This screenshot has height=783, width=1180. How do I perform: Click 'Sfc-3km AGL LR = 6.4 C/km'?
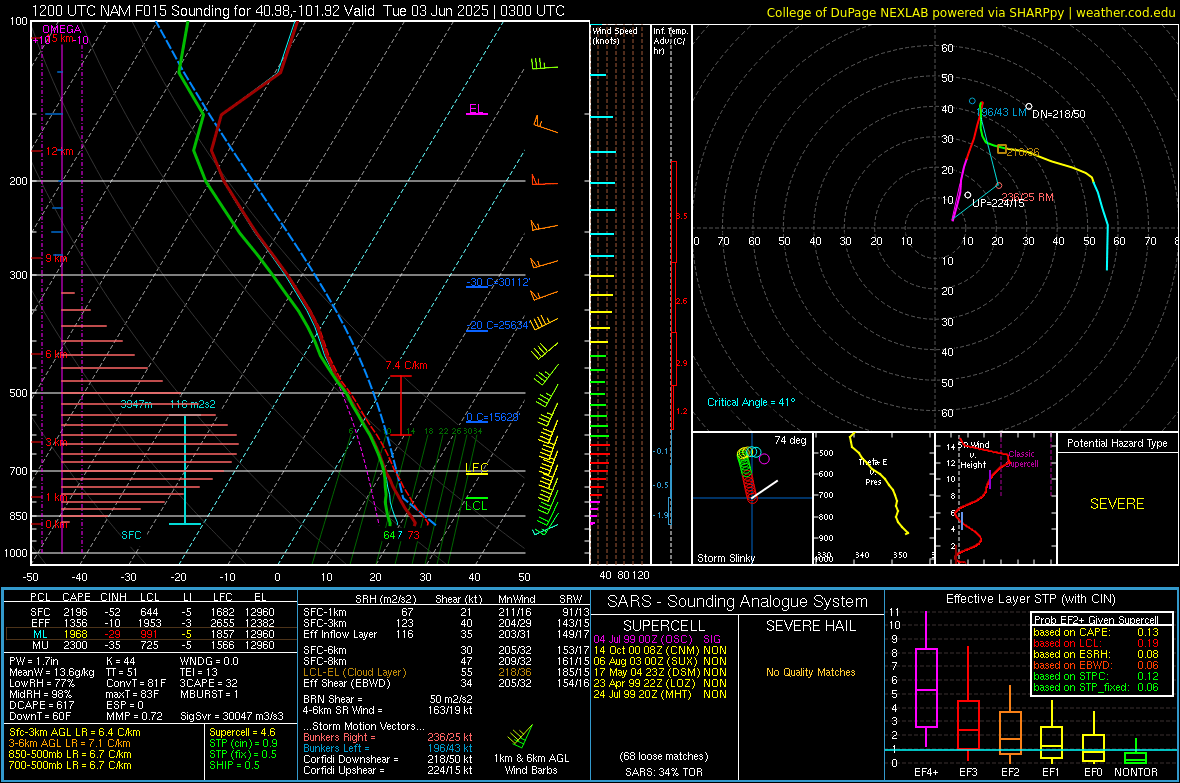point(75,732)
